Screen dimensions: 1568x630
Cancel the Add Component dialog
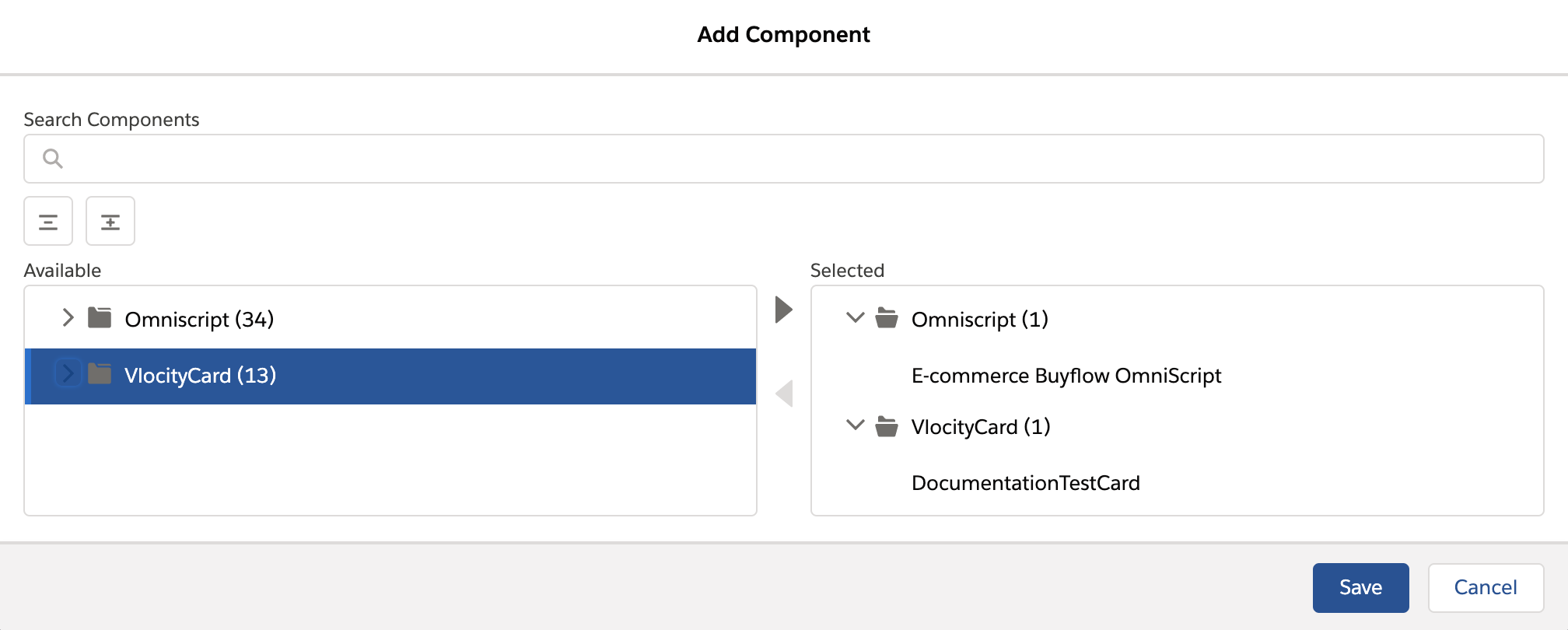[x=1486, y=588]
